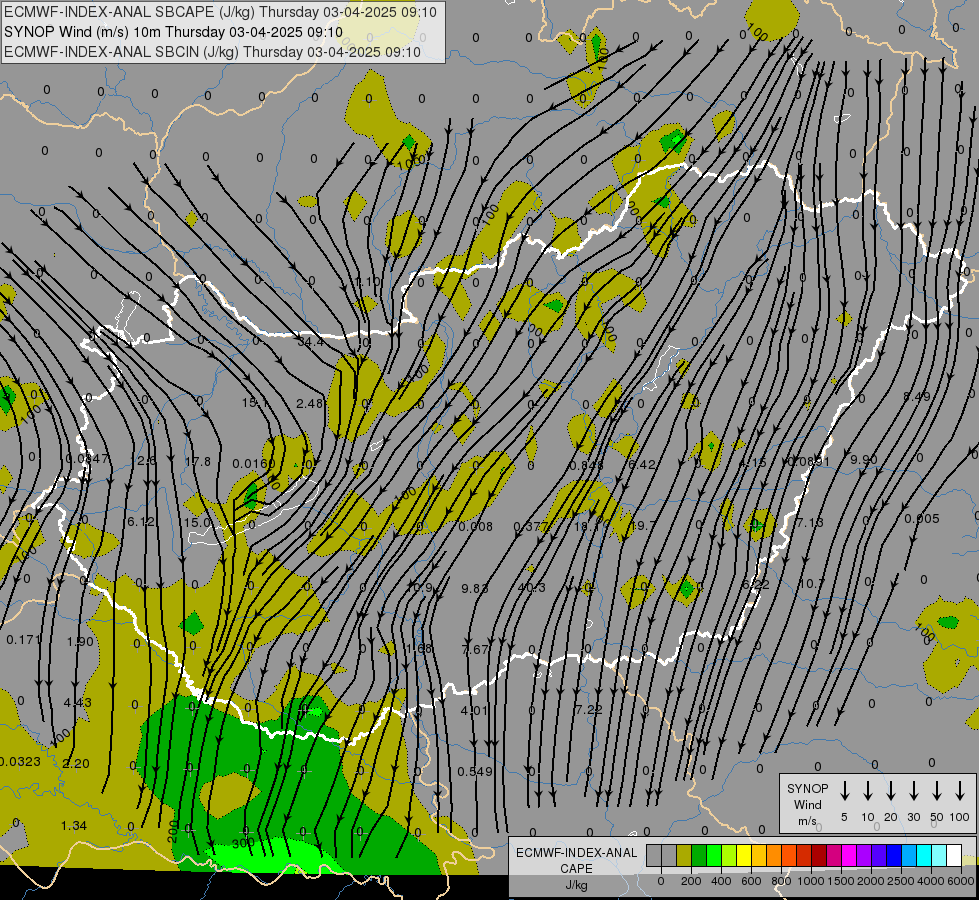Click the 2.48 value on the map

(310, 403)
